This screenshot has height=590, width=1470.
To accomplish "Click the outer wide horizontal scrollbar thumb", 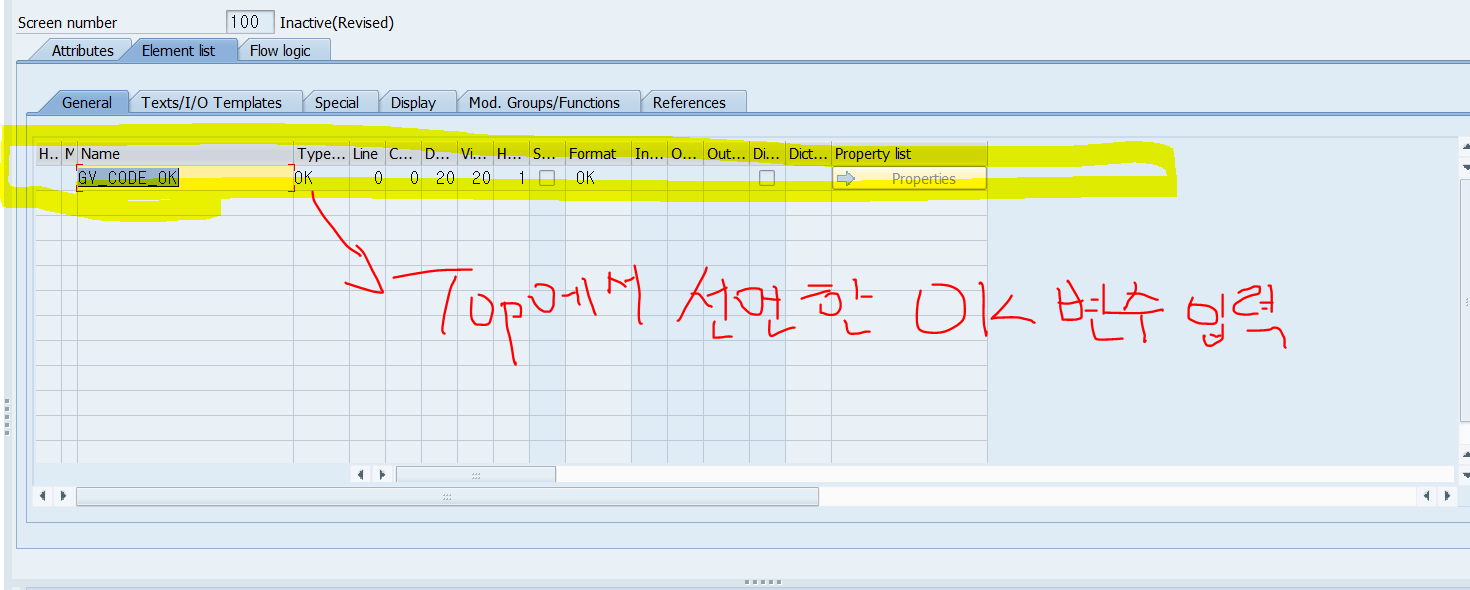I will tap(447, 496).
